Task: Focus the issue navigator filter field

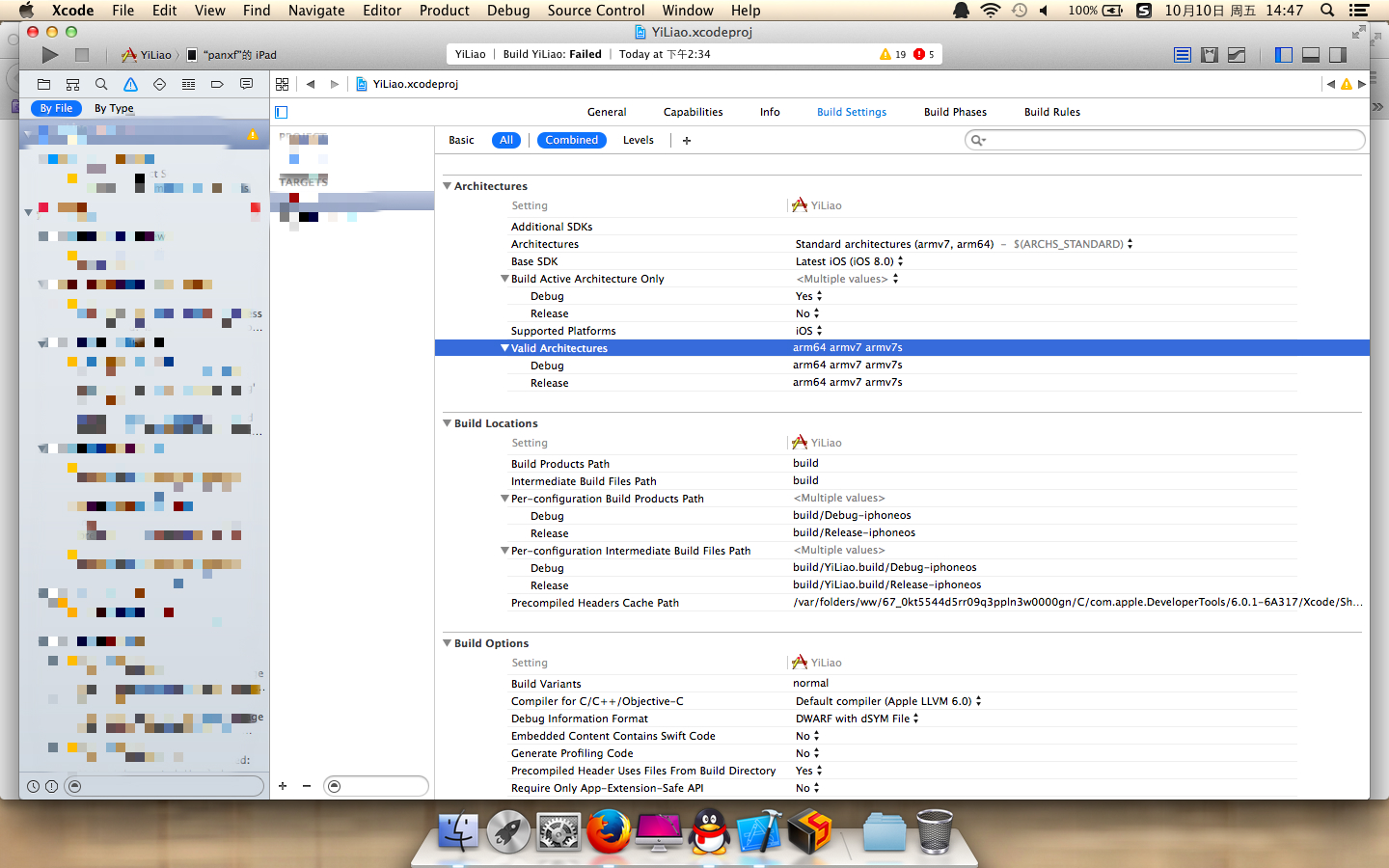Action: click(164, 786)
